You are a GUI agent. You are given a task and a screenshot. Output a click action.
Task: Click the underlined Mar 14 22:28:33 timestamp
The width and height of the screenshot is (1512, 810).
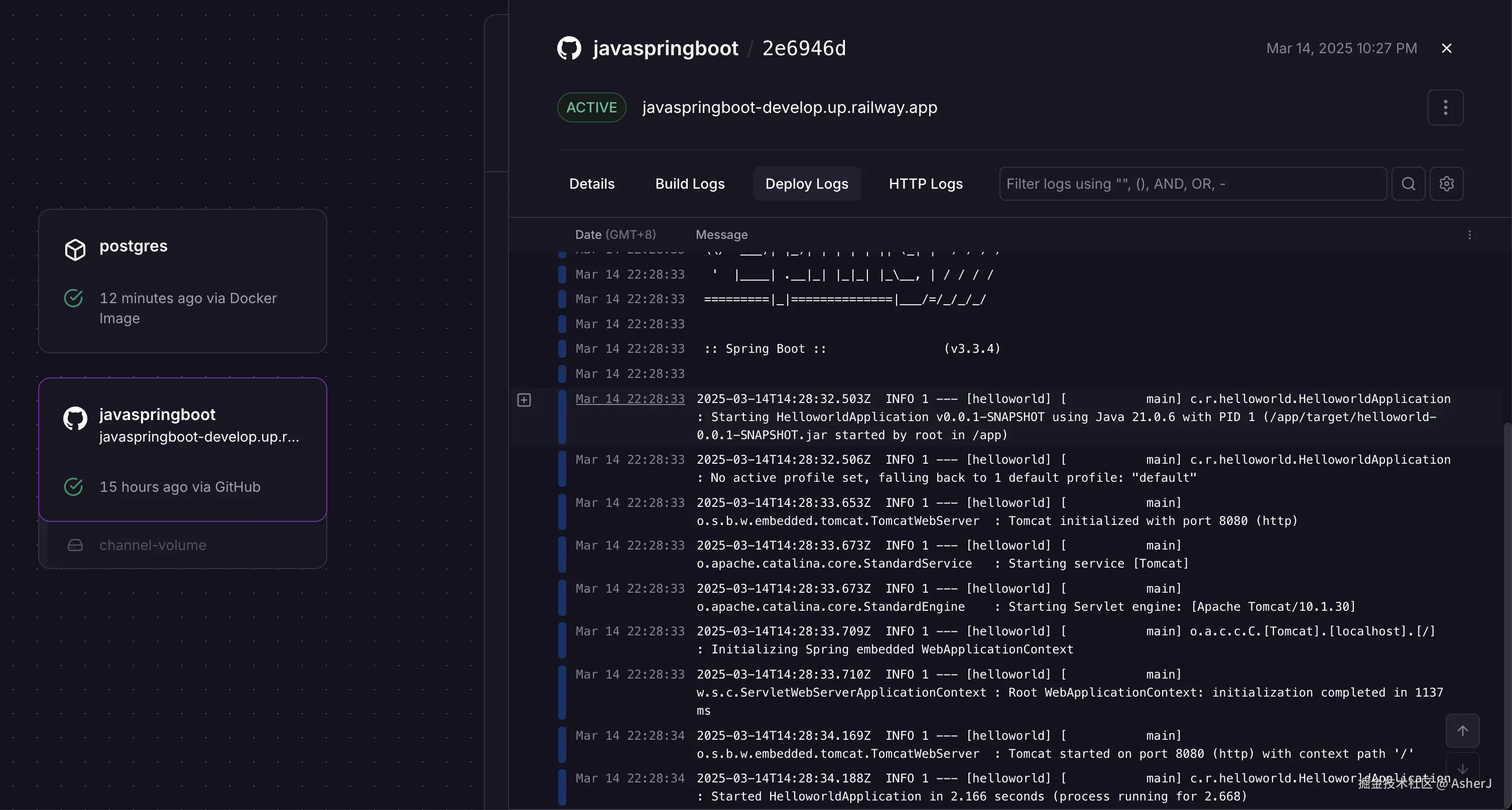[630, 399]
